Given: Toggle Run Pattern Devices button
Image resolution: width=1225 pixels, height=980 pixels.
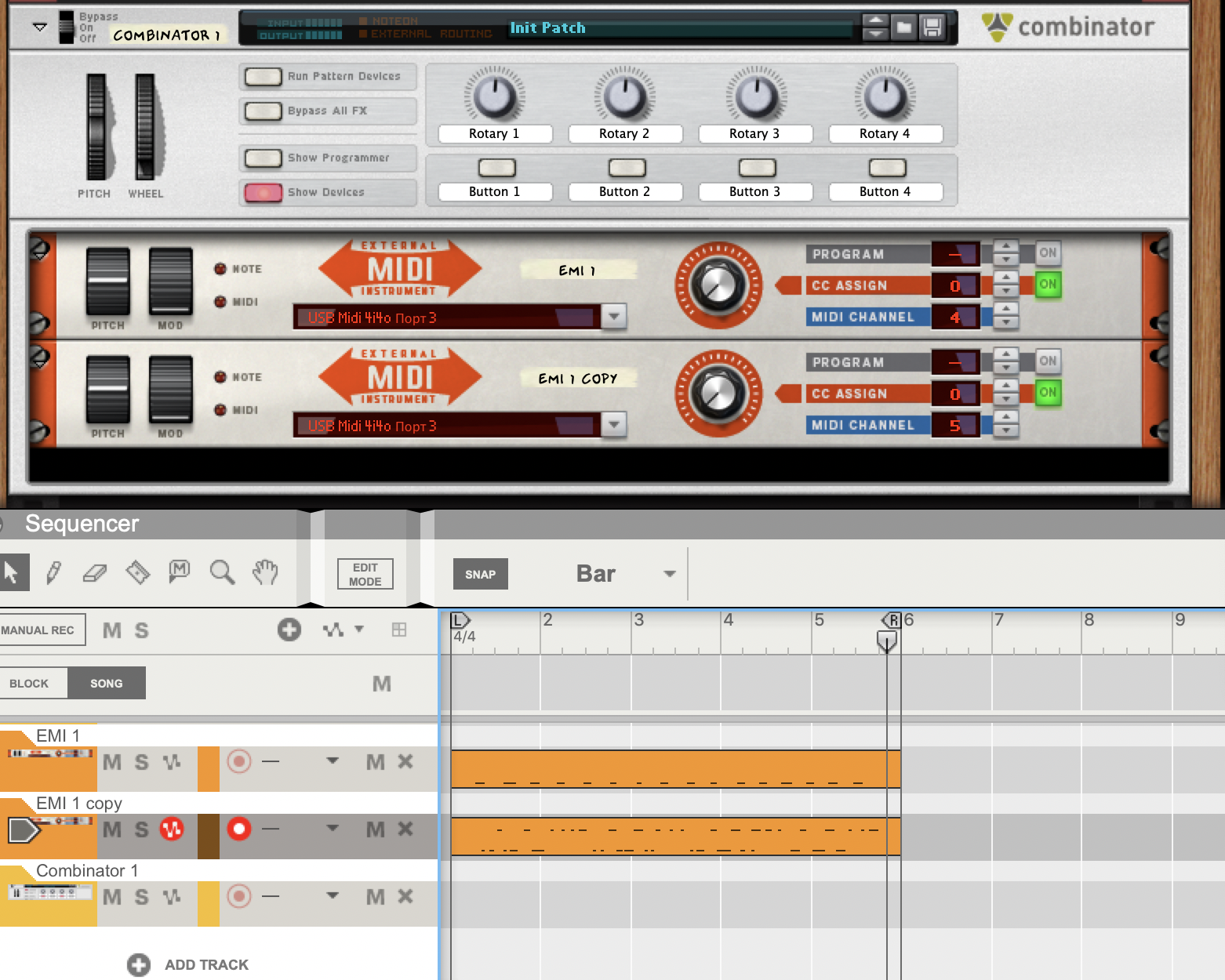Looking at the screenshot, I should click(x=263, y=76).
